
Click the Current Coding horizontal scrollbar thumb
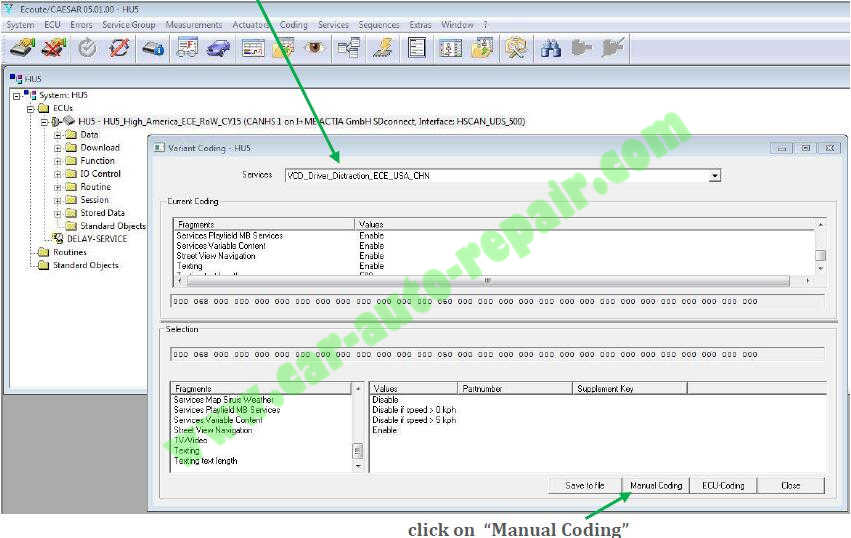point(488,281)
